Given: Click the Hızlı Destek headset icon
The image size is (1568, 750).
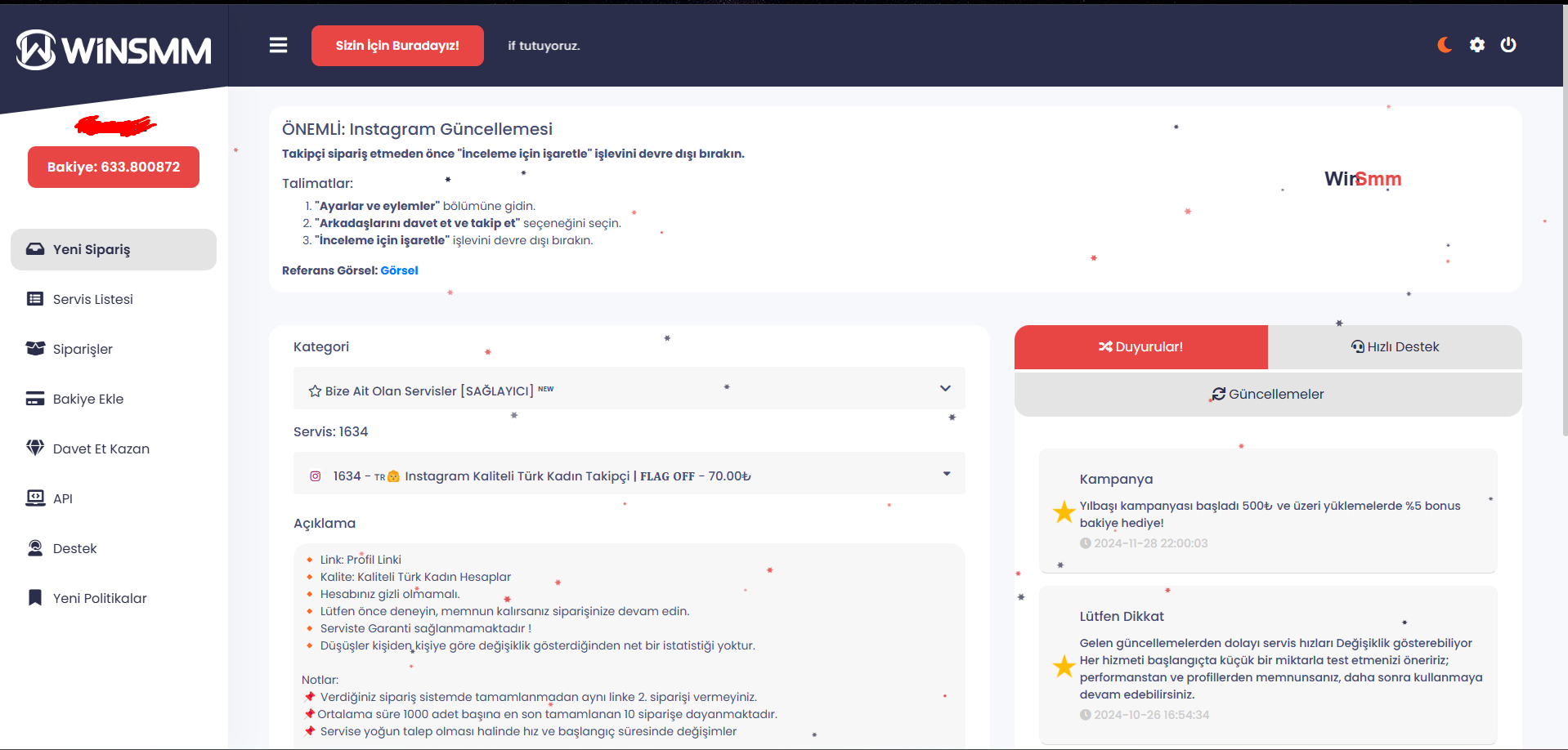Looking at the screenshot, I should (1358, 346).
